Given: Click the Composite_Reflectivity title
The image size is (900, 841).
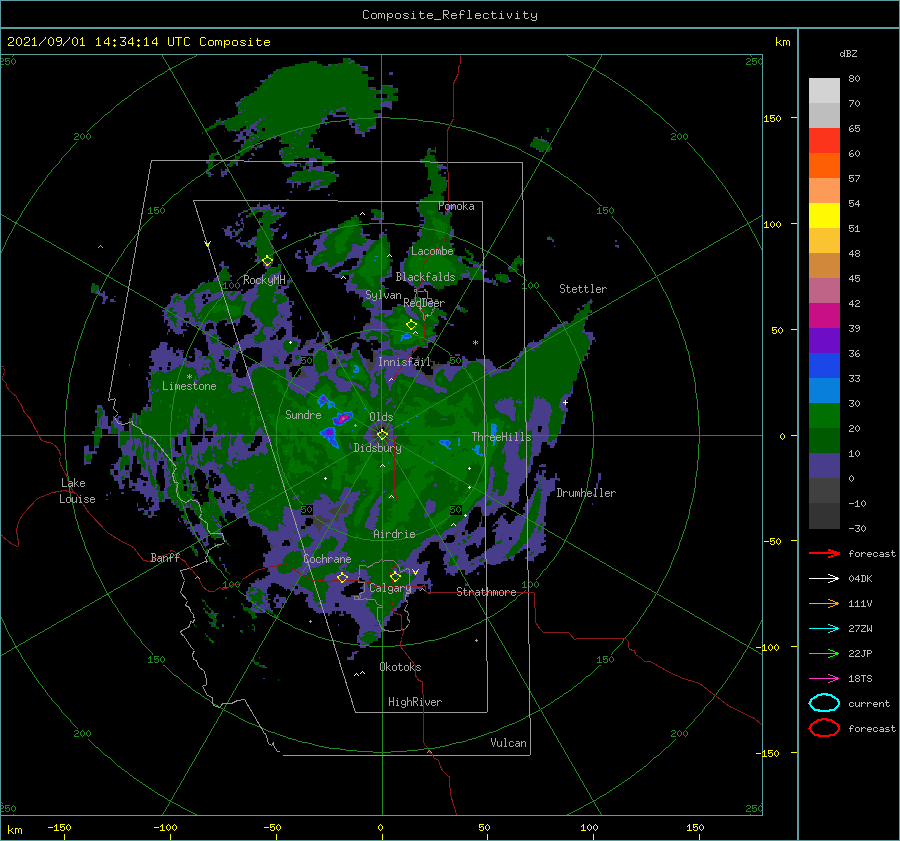Looking at the screenshot, I should click(449, 15).
